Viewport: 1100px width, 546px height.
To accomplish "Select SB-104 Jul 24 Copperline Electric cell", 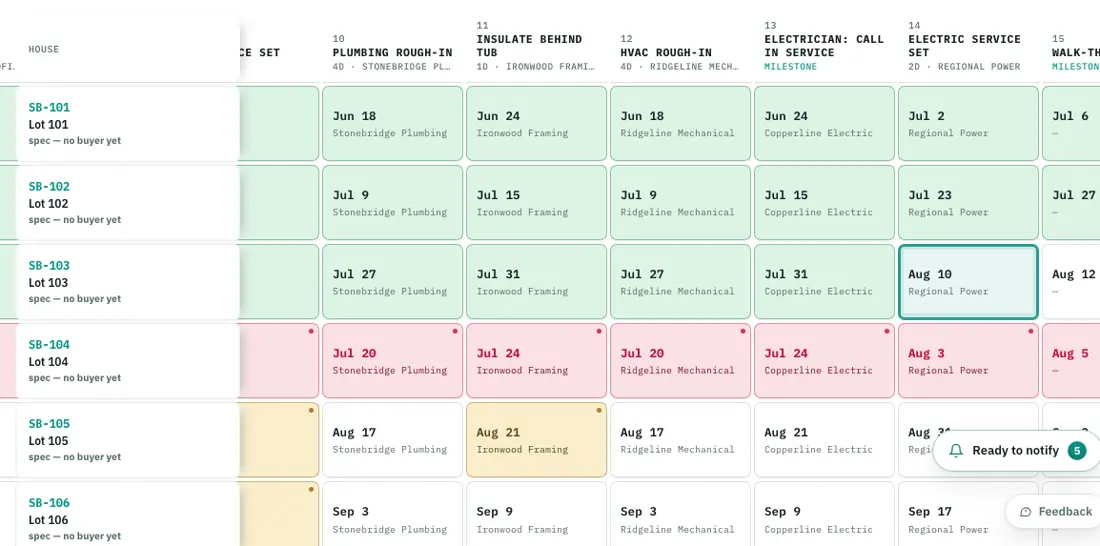I will coord(824,361).
